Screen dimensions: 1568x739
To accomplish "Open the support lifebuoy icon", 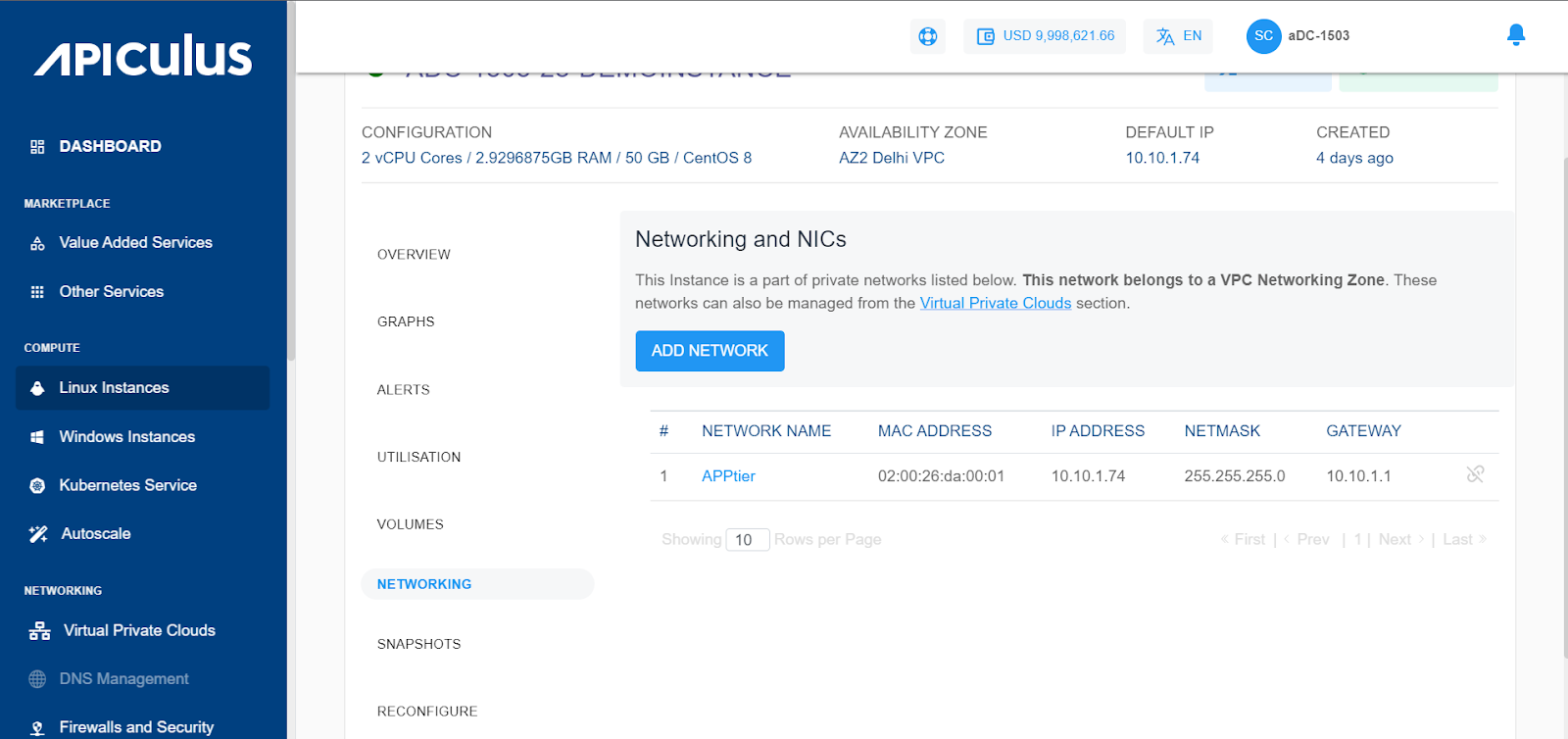I will (x=927, y=36).
